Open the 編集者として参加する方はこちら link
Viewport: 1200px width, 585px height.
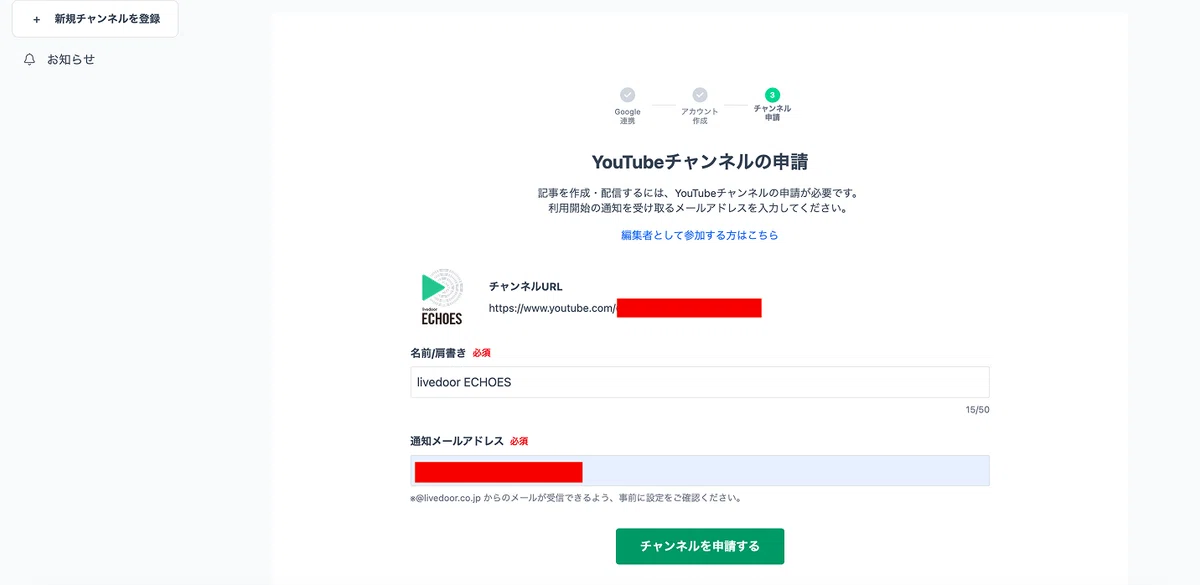(699, 235)
